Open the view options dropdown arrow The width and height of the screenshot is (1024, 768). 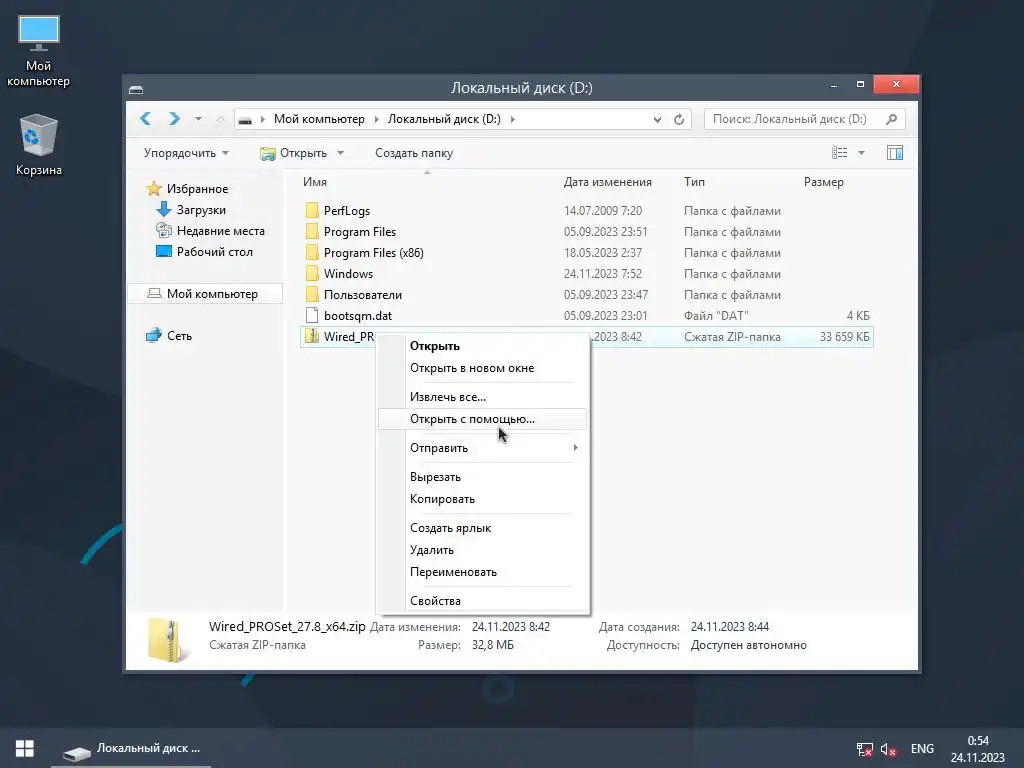point(861,153)
